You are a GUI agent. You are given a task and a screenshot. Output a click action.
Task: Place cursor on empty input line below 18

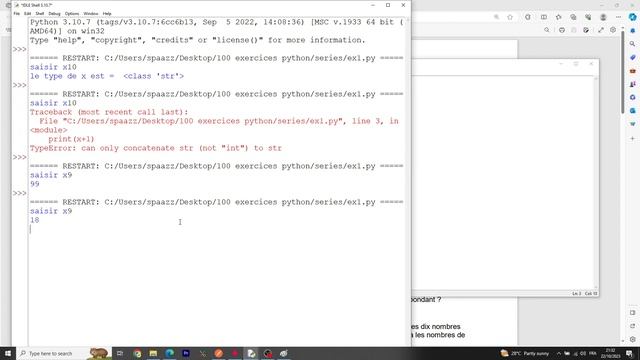(x=218, y=229)
